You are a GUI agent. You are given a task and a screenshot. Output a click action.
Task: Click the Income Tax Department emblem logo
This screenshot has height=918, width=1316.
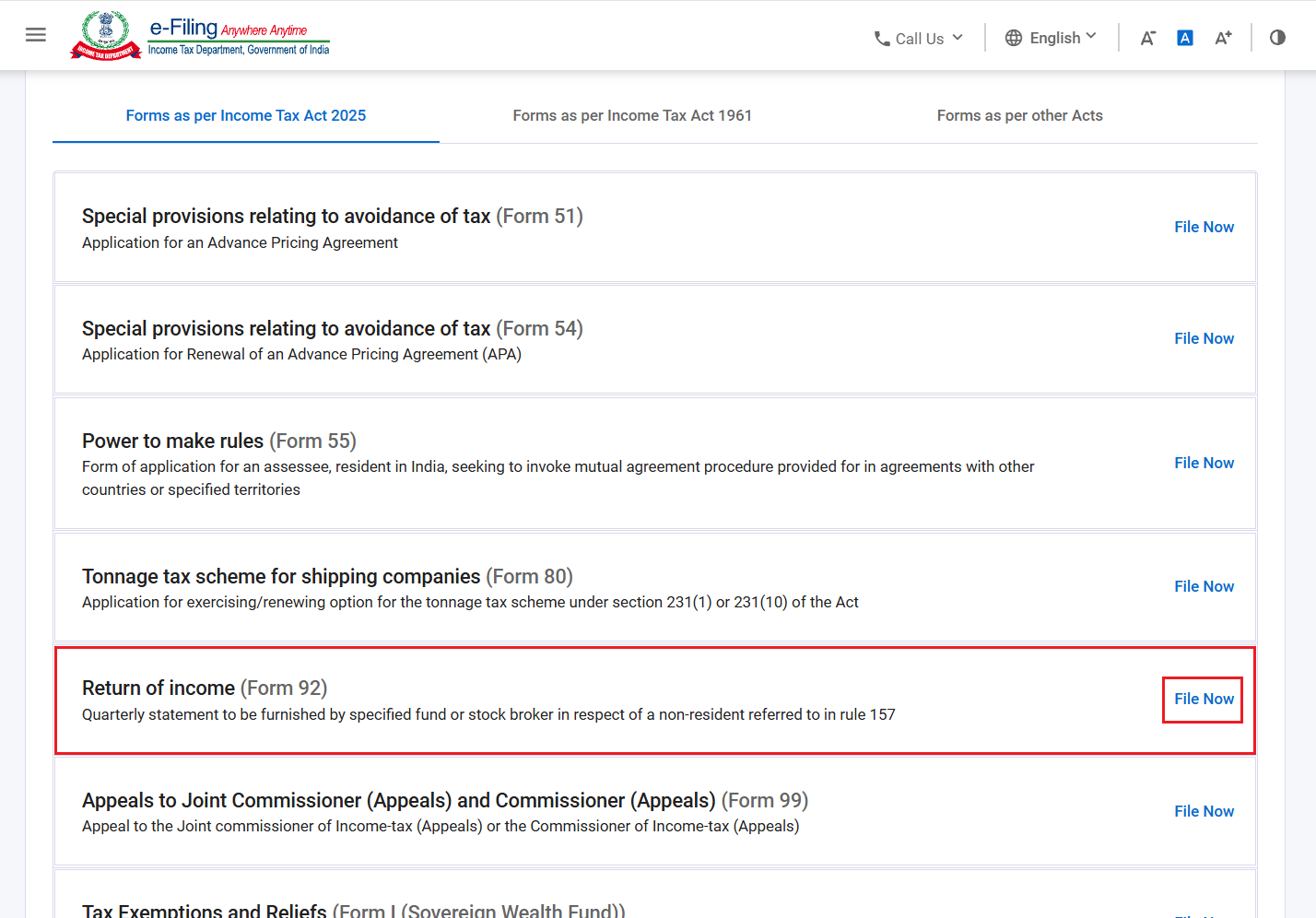[x=106, y=35]
